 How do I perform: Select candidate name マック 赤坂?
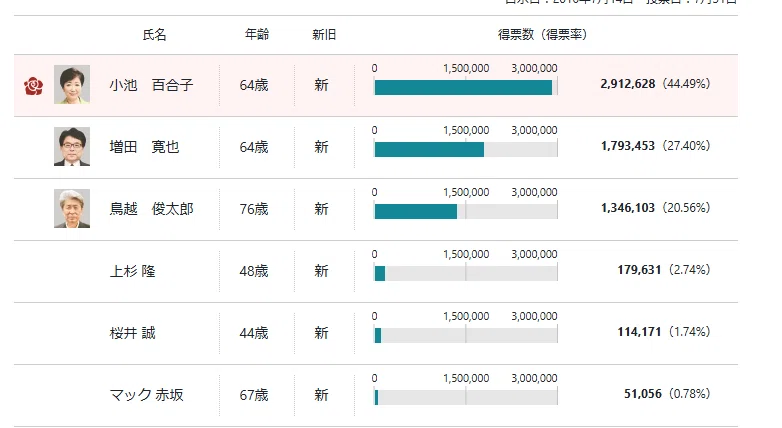[x=147, y=395]
